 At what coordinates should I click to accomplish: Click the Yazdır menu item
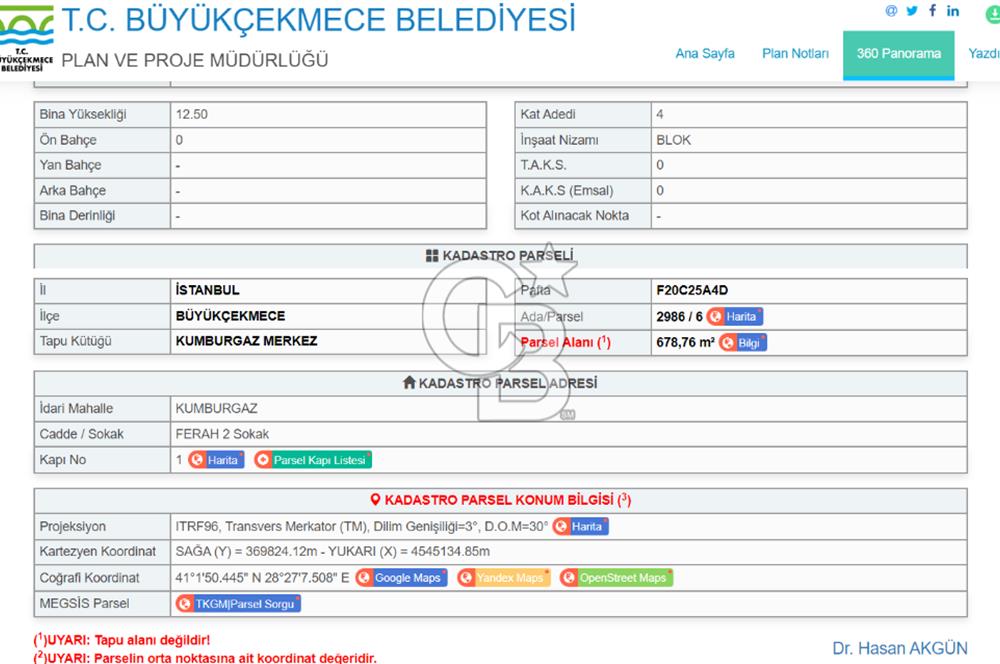(x=983, y=54)
